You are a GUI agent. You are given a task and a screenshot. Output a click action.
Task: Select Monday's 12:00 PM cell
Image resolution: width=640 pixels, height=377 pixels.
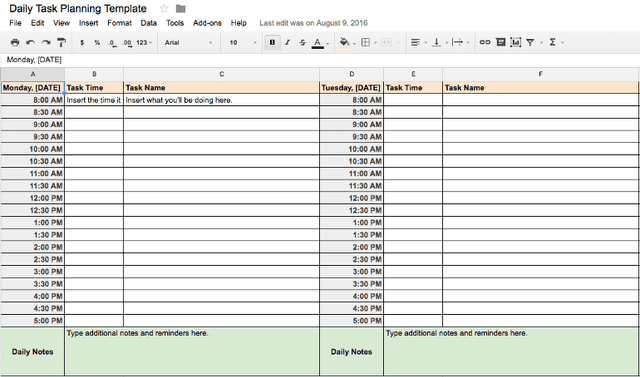pyautogui.click(x=33, y=198)
